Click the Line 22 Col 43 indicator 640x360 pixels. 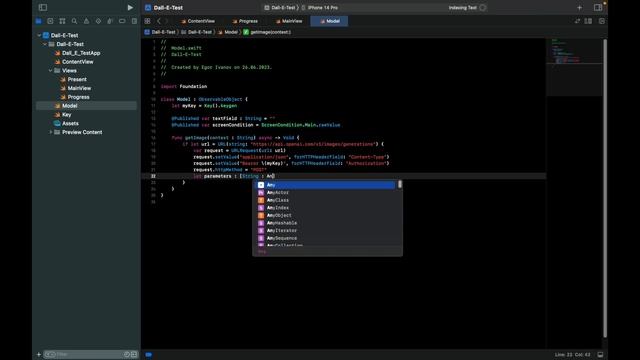pyautogui.click(x=573, y=354)
